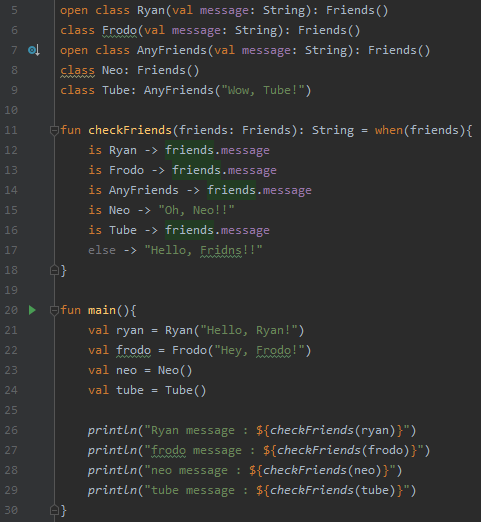The height and width of the screenshot is (522, 481).
Task: Click the when keyword on line 11
Action: click(389, 130)
